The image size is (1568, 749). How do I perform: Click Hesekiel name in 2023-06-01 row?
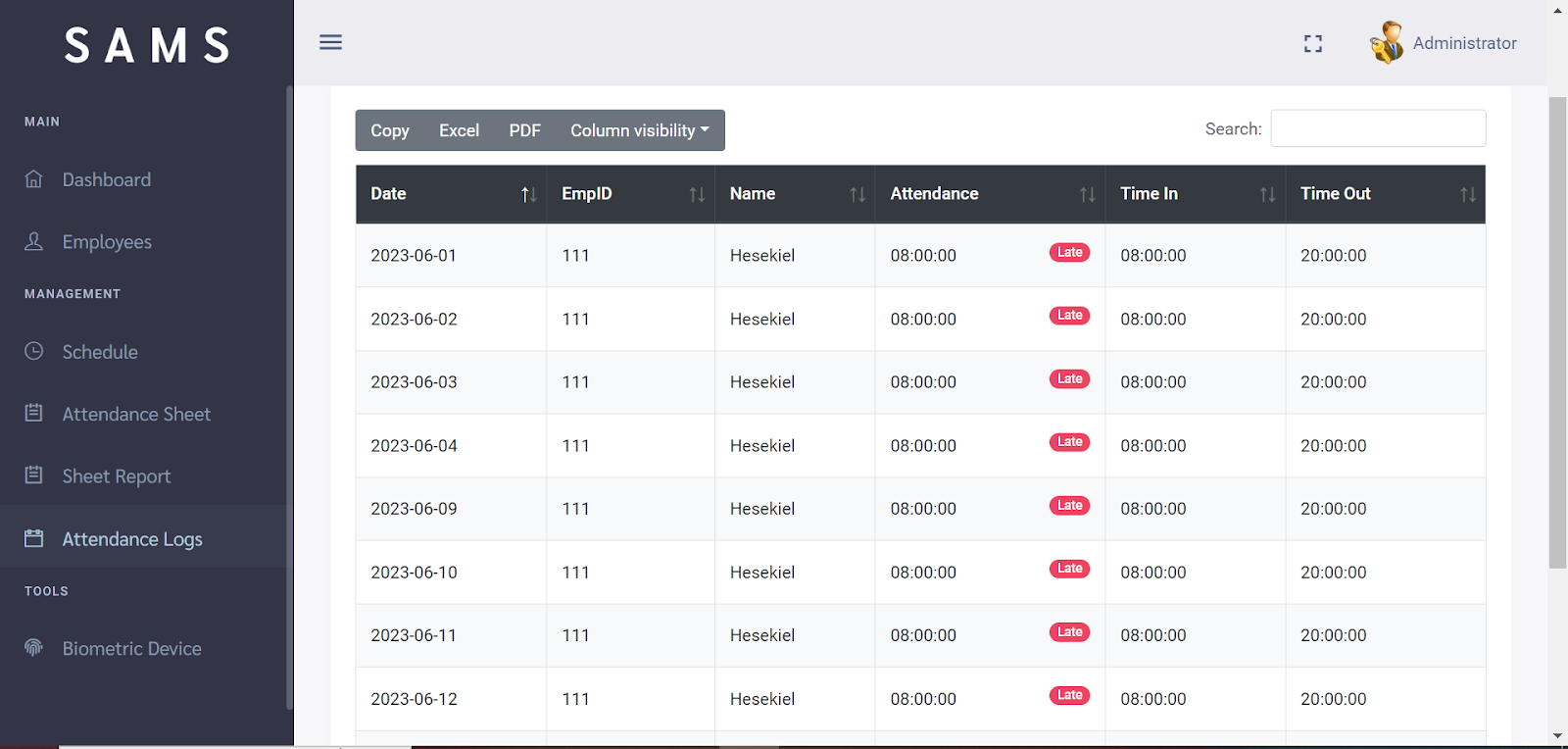click(x=762, y=256)
